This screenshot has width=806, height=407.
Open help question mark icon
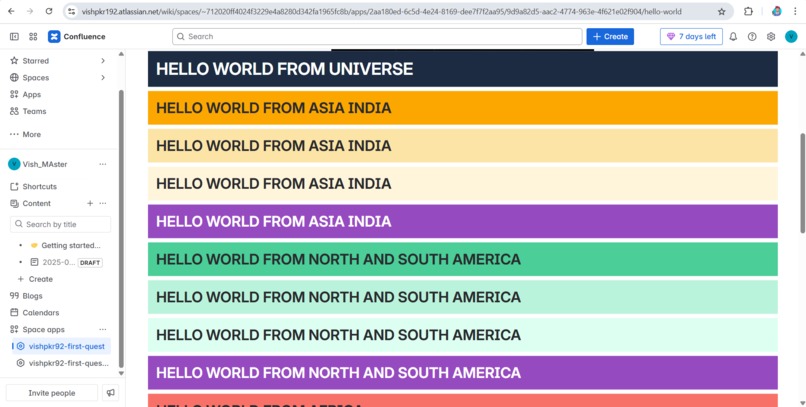[752, 36]
